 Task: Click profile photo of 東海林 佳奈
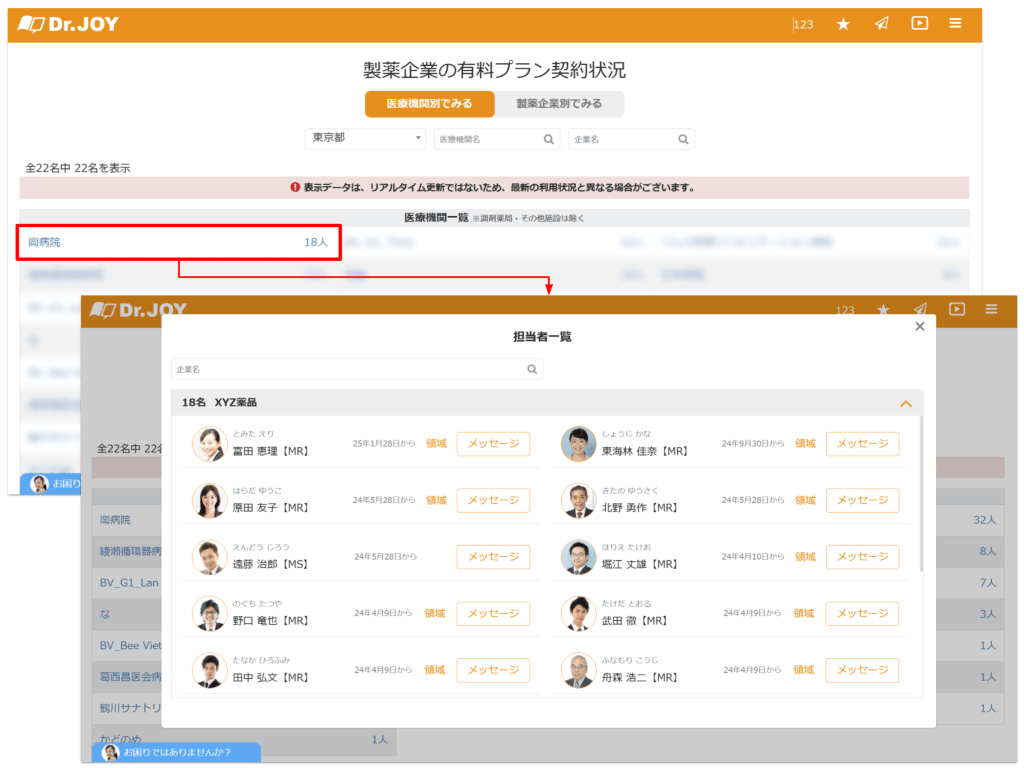578,444
